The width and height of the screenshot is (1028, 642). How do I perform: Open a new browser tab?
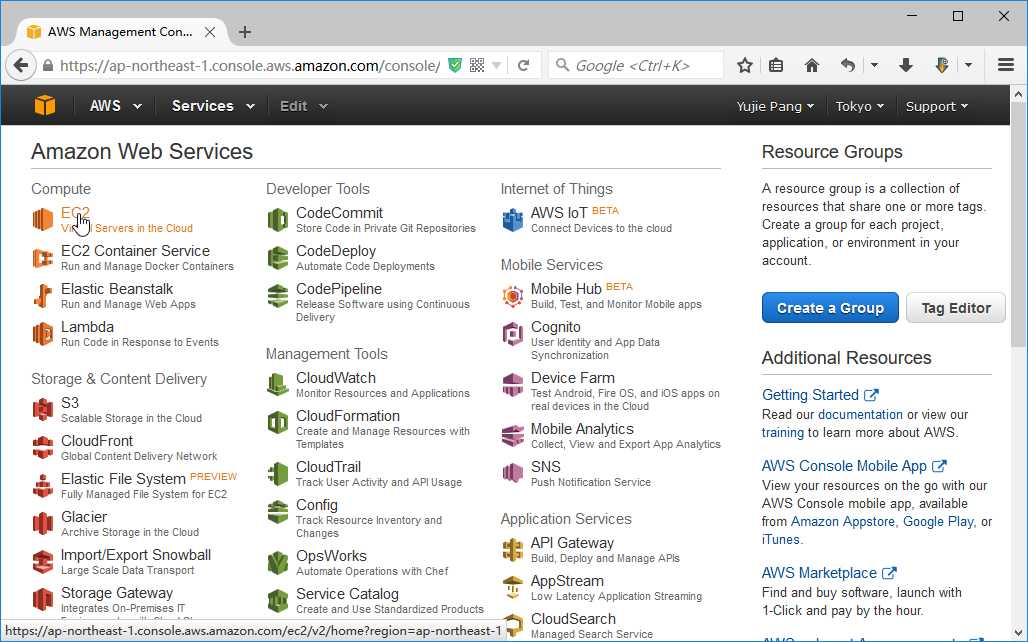[245, 31]
